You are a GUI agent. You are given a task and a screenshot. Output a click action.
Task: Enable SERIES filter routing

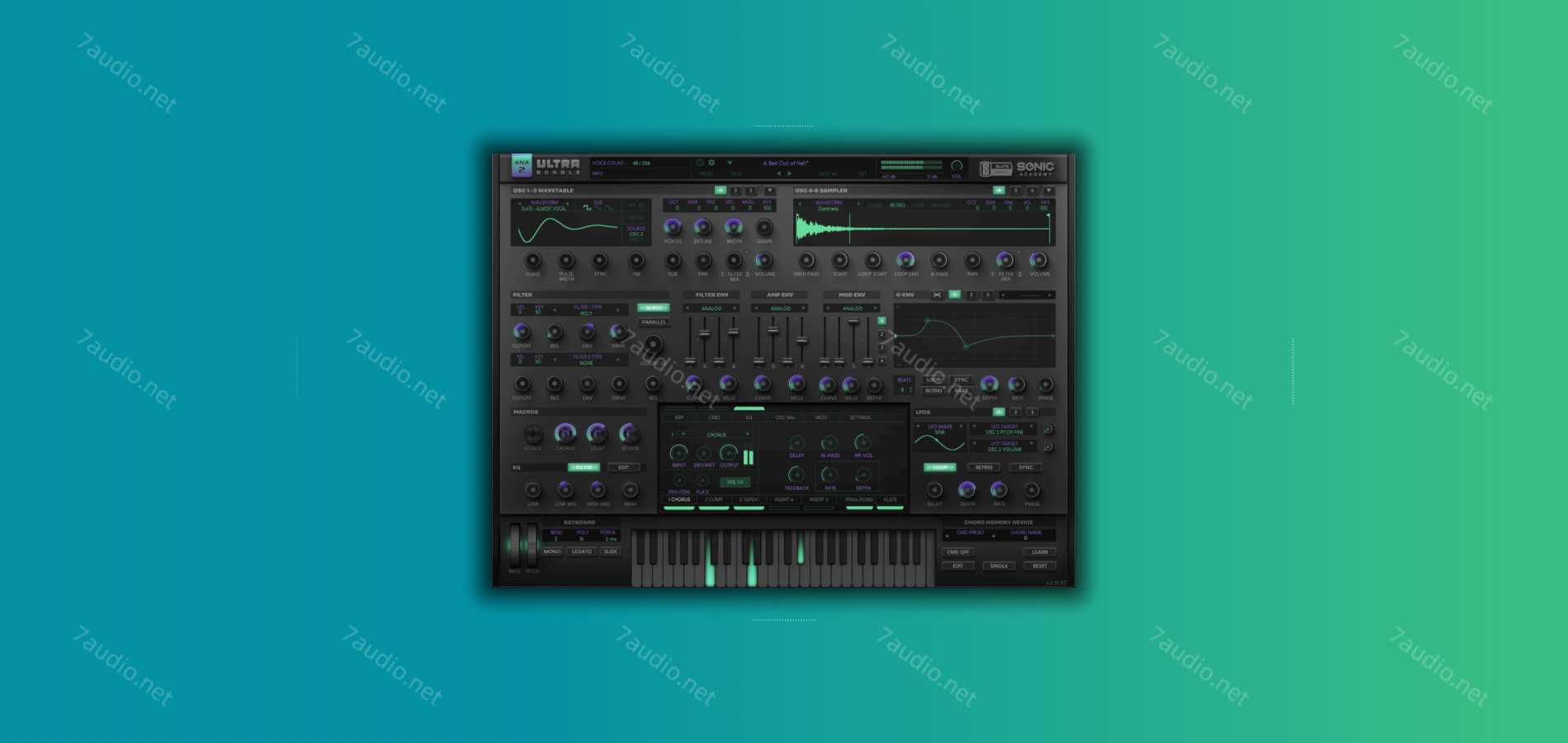tap(654, 308)
